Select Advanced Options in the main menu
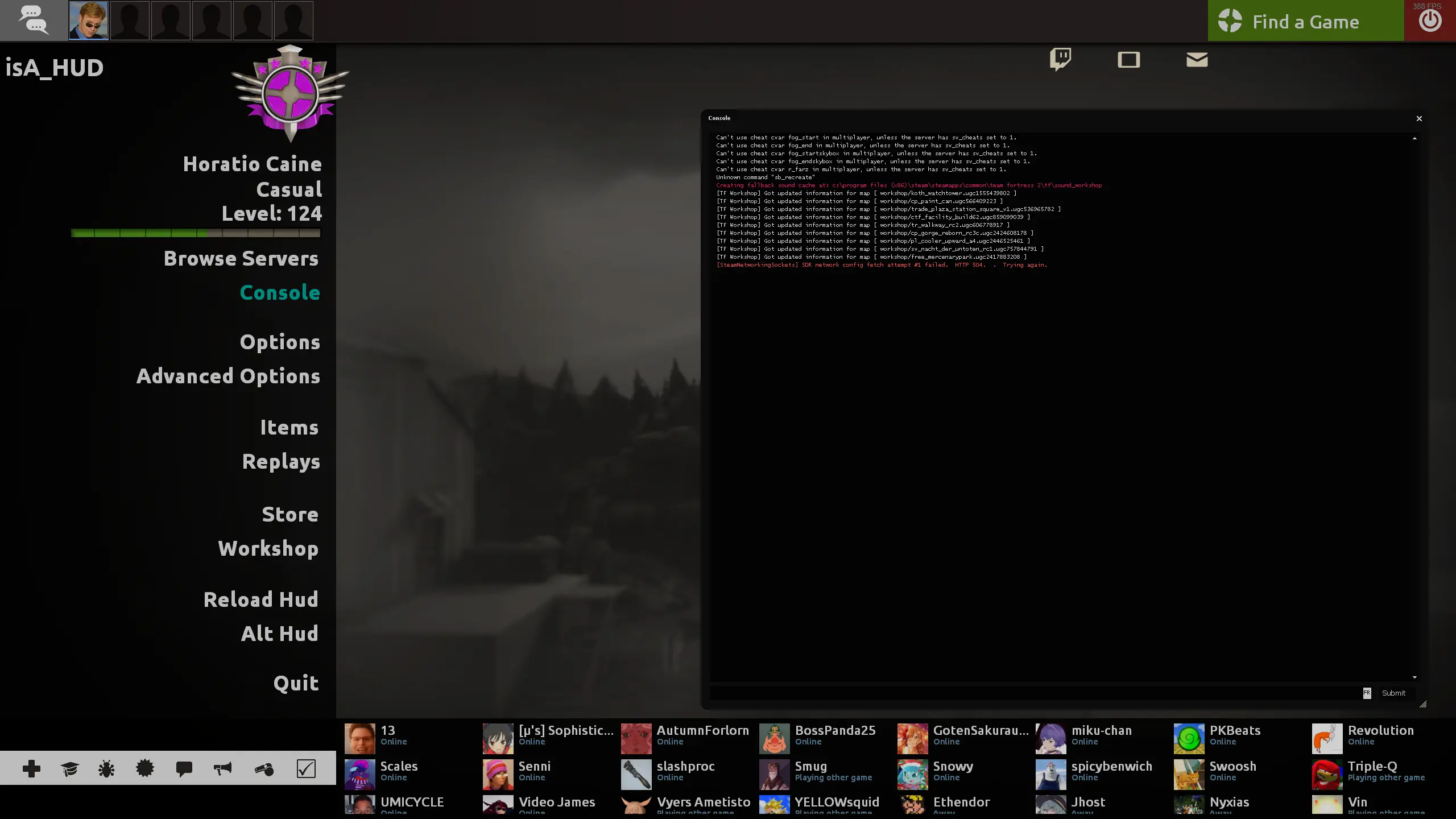 228,377
